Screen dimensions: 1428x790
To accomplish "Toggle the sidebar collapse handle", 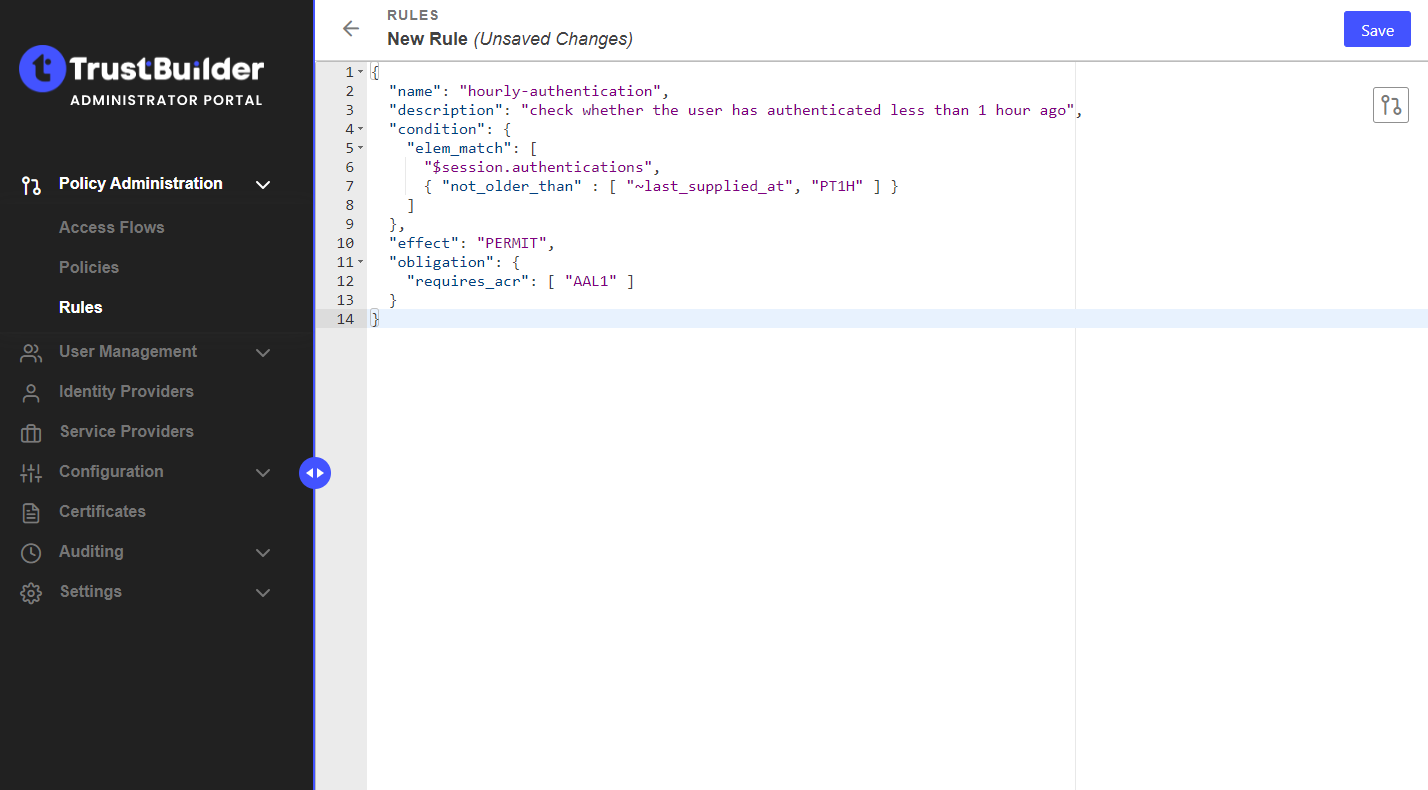I will (314, 473).
